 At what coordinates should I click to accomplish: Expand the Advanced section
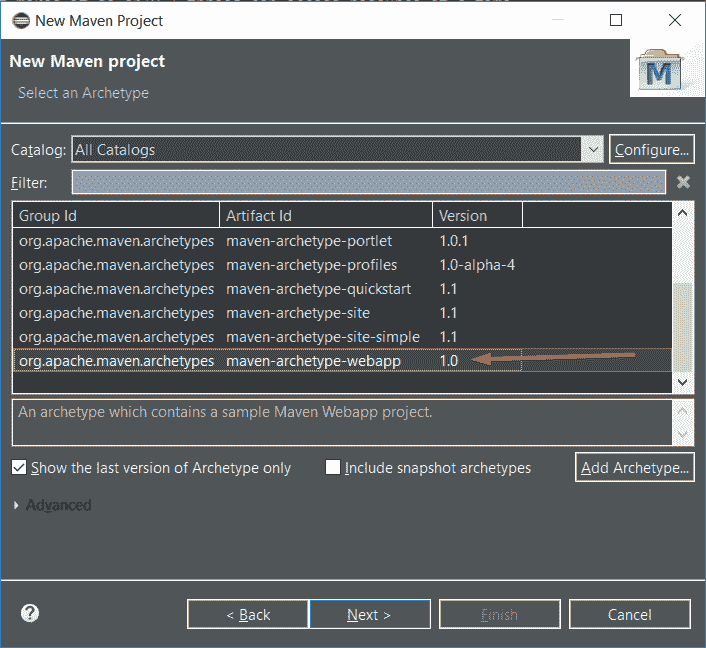pyautogui.click(x=16, y=505)
